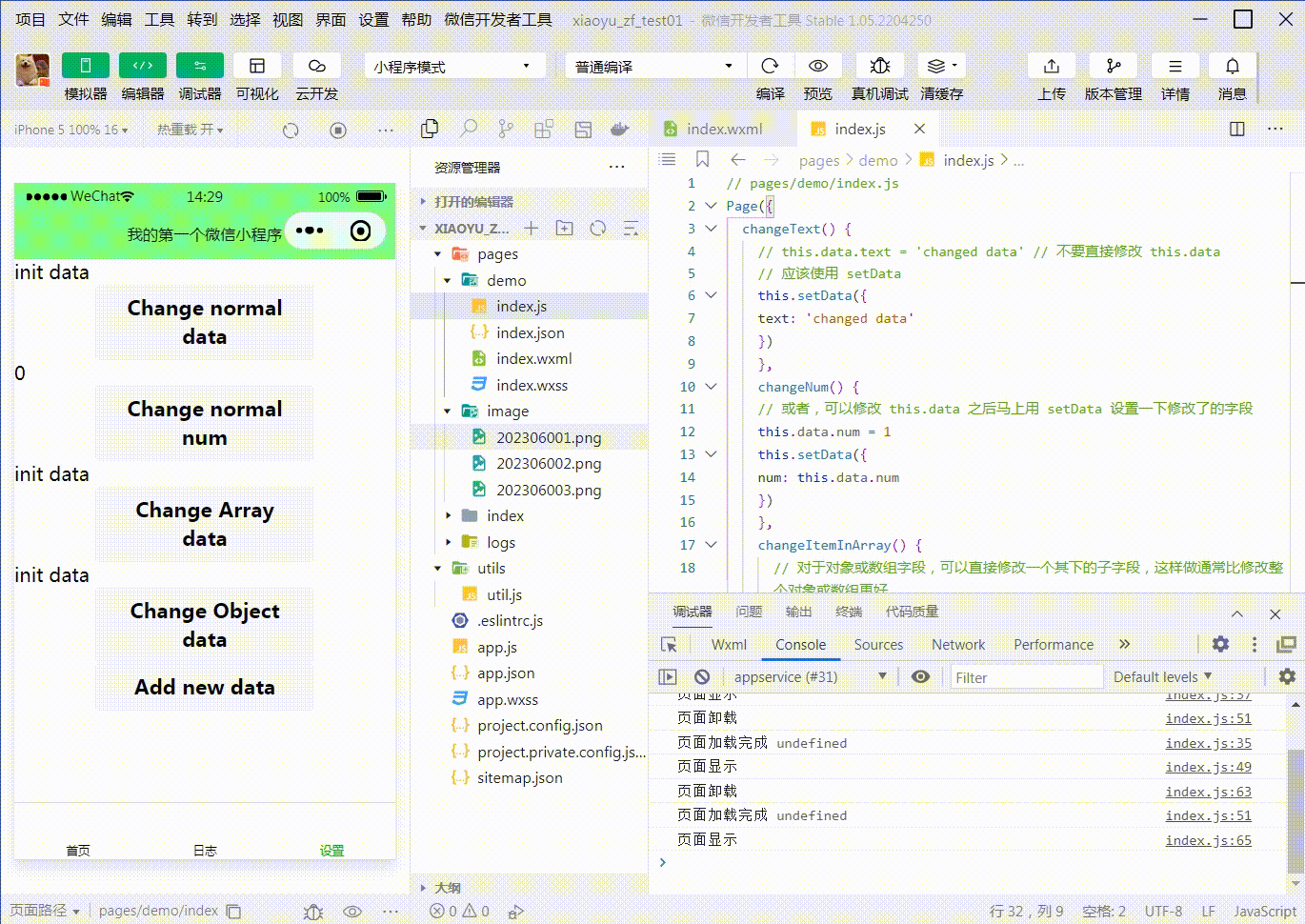1305x924 pixels.
Task: Collapse all folders in explorer
Action: click(631, 229)
